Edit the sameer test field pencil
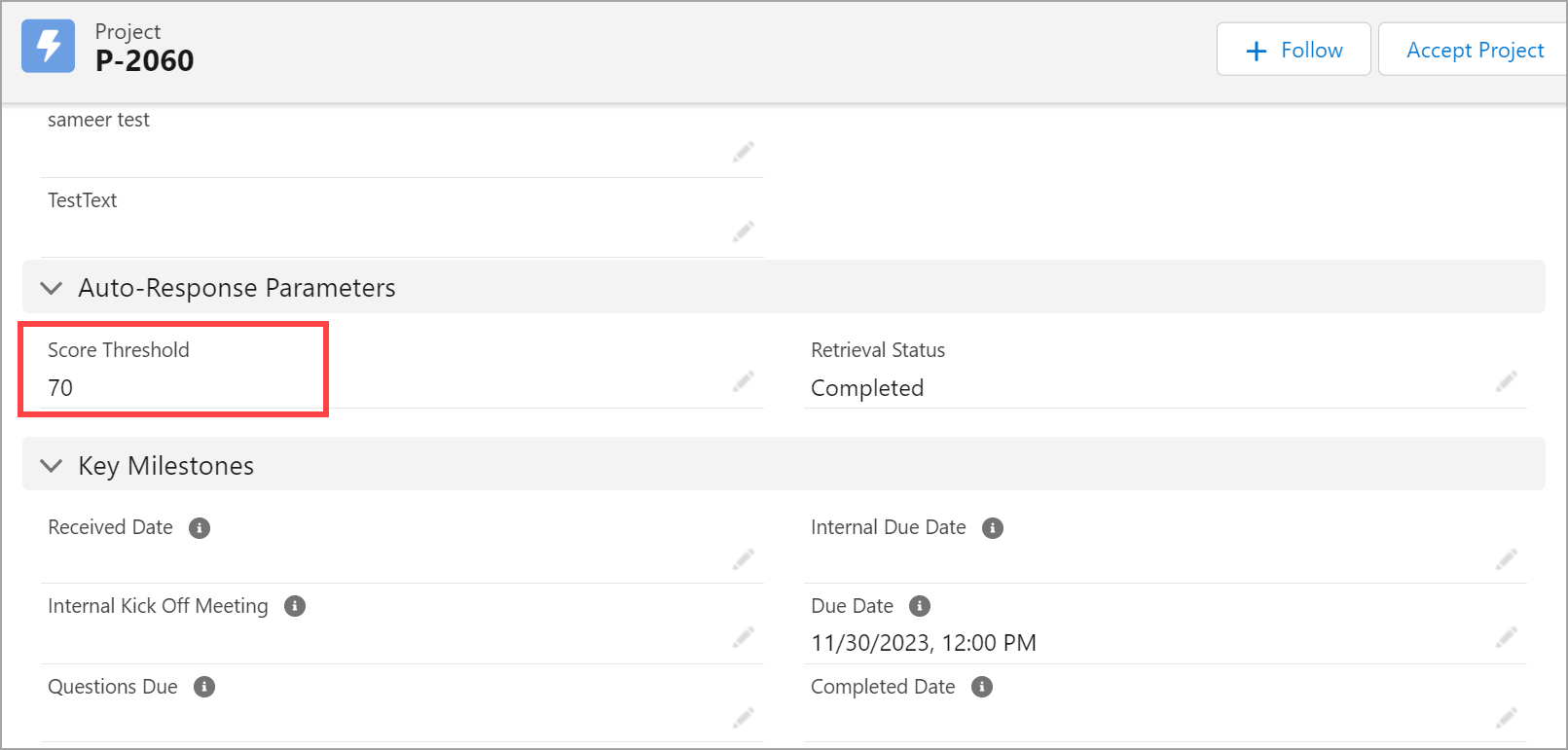Screen dimensions: 1568x750 (x=744, y=152)
